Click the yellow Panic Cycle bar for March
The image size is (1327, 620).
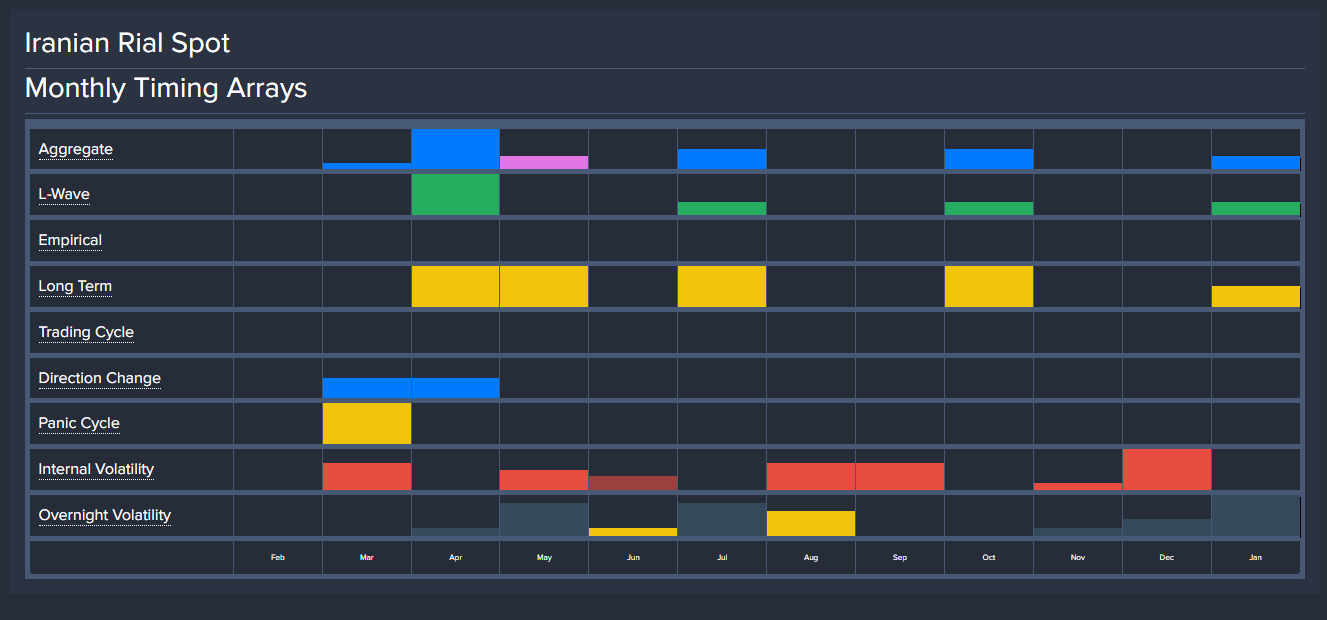coord(367,423)
